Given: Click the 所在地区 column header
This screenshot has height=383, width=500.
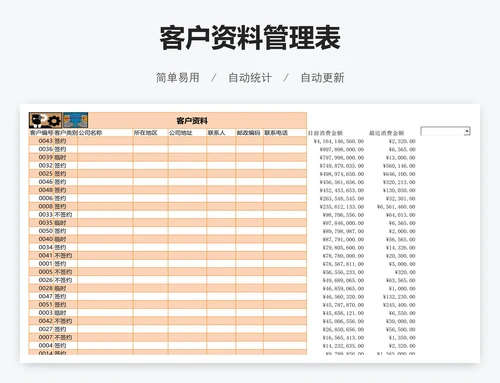Looking at the screenshot, I should 146,133.
